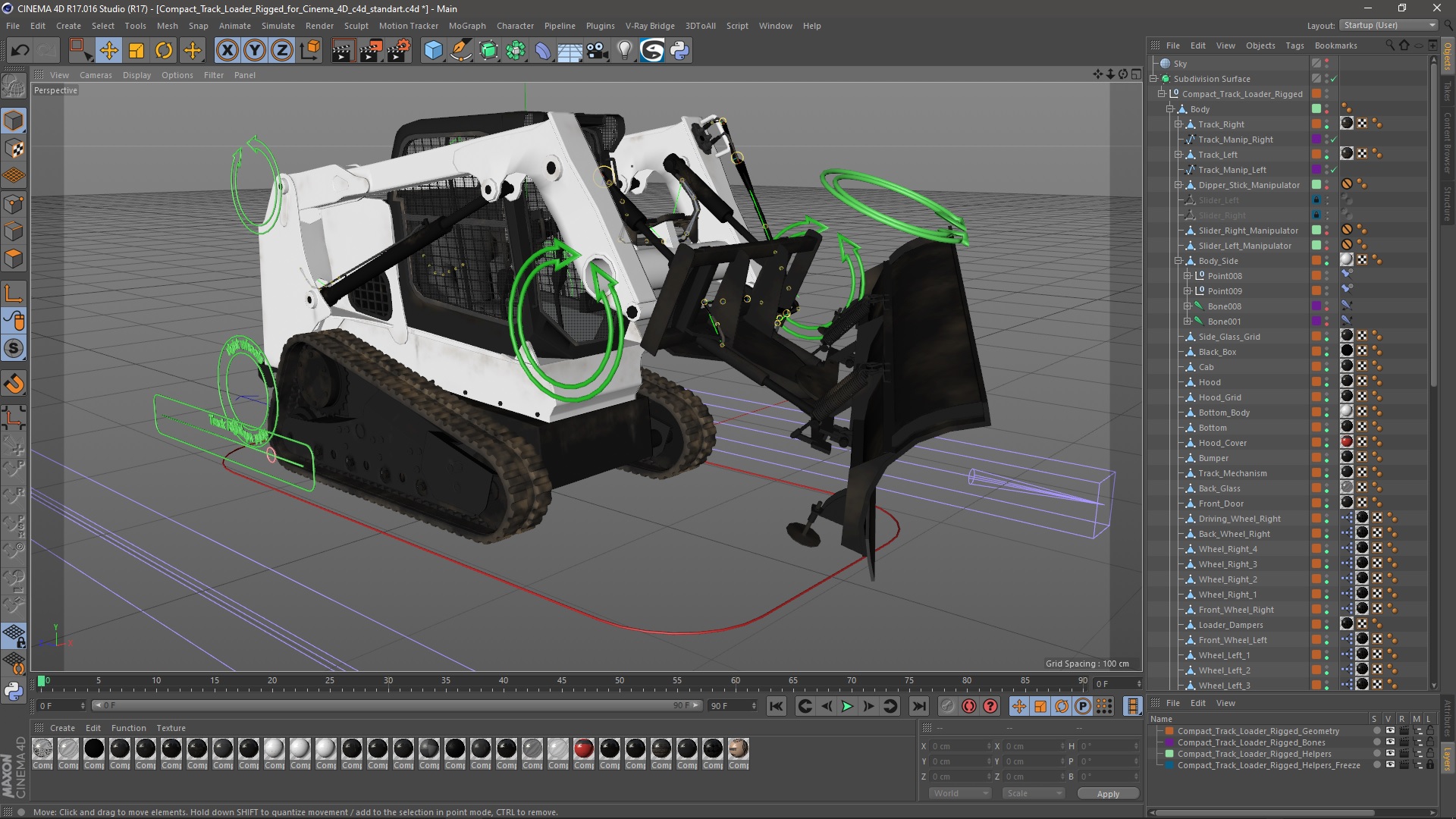Expand the Track_Left object node
Screen dimensions: 1456x819
[1178, 155]
